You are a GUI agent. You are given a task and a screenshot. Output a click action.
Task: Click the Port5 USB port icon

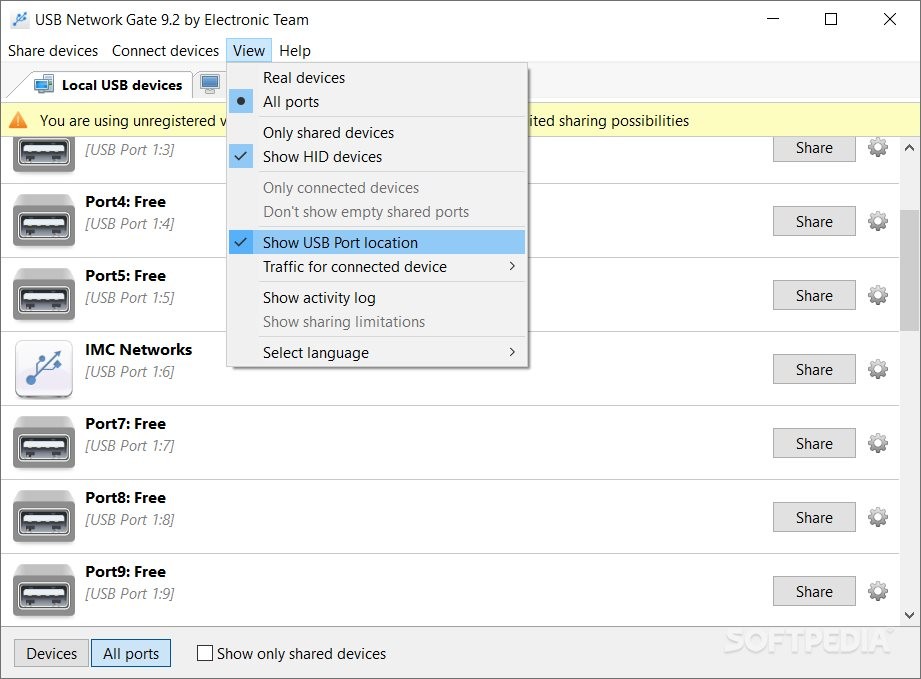(44, 294)
